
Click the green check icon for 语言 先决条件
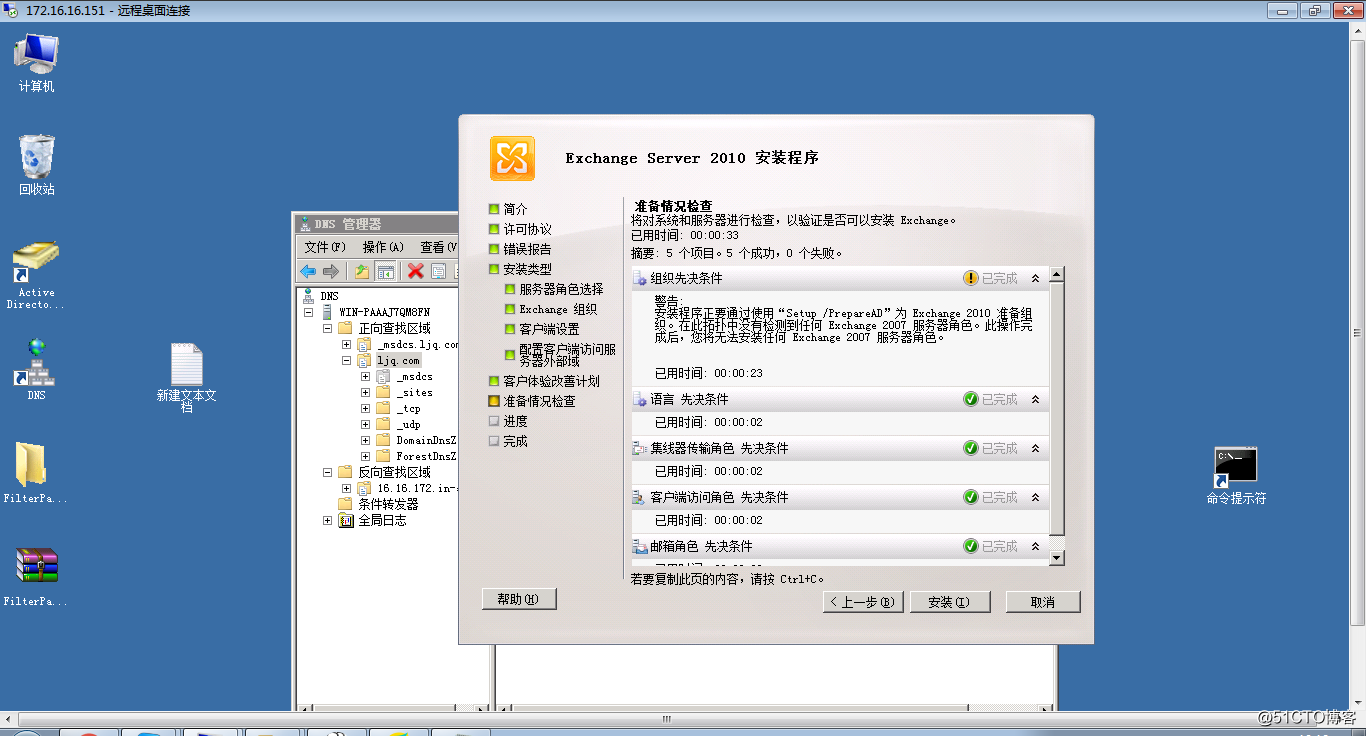(970, 399)
